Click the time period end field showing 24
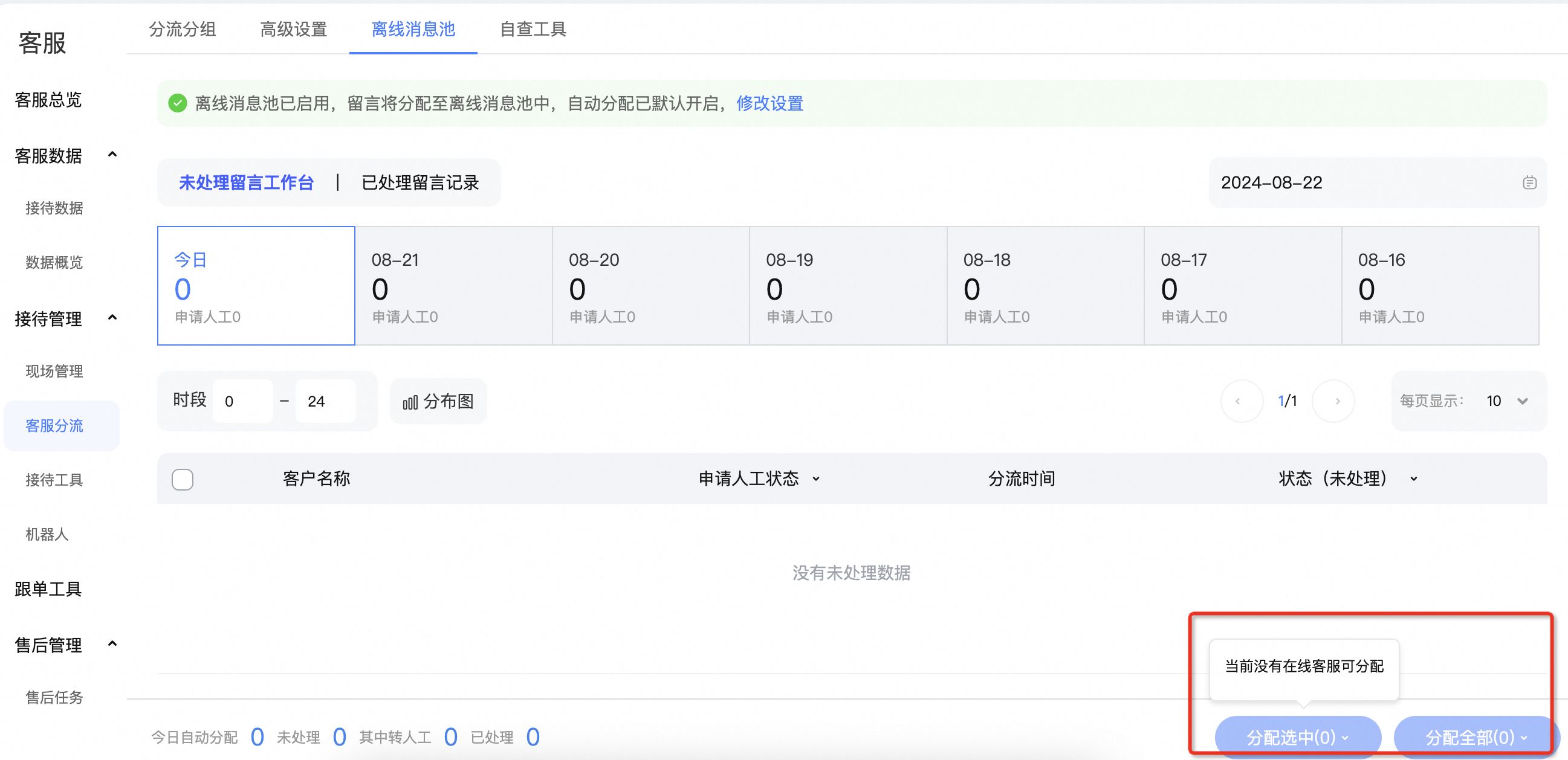This screenshot has height=760, width=1568. tap(326, 402)
